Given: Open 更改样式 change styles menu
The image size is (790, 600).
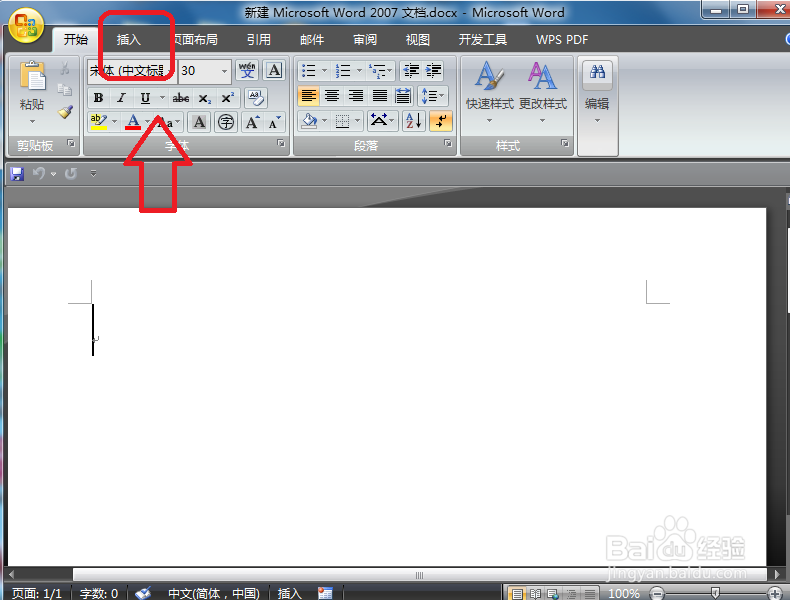Looking at the screenshot, I should [543, 92].
